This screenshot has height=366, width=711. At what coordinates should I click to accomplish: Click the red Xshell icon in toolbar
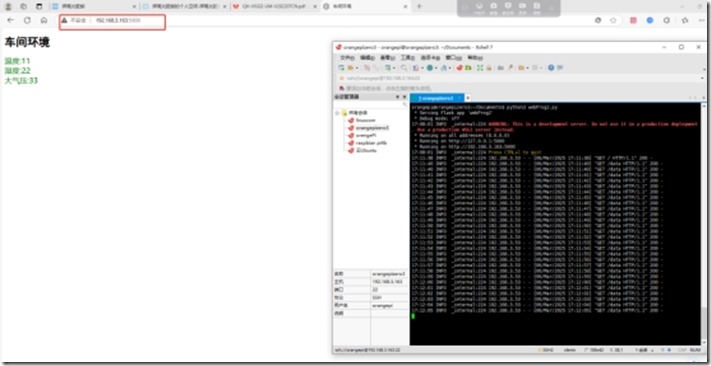pos(459,68)
